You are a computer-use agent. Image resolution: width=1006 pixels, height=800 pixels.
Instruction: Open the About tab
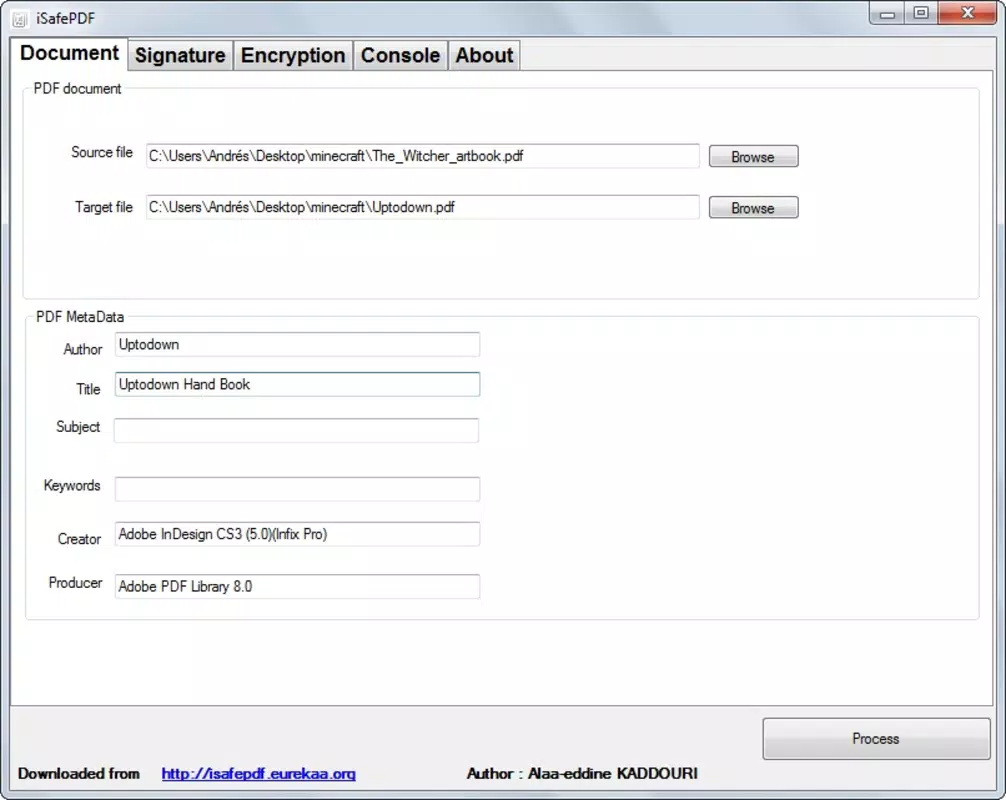[484, 56]
